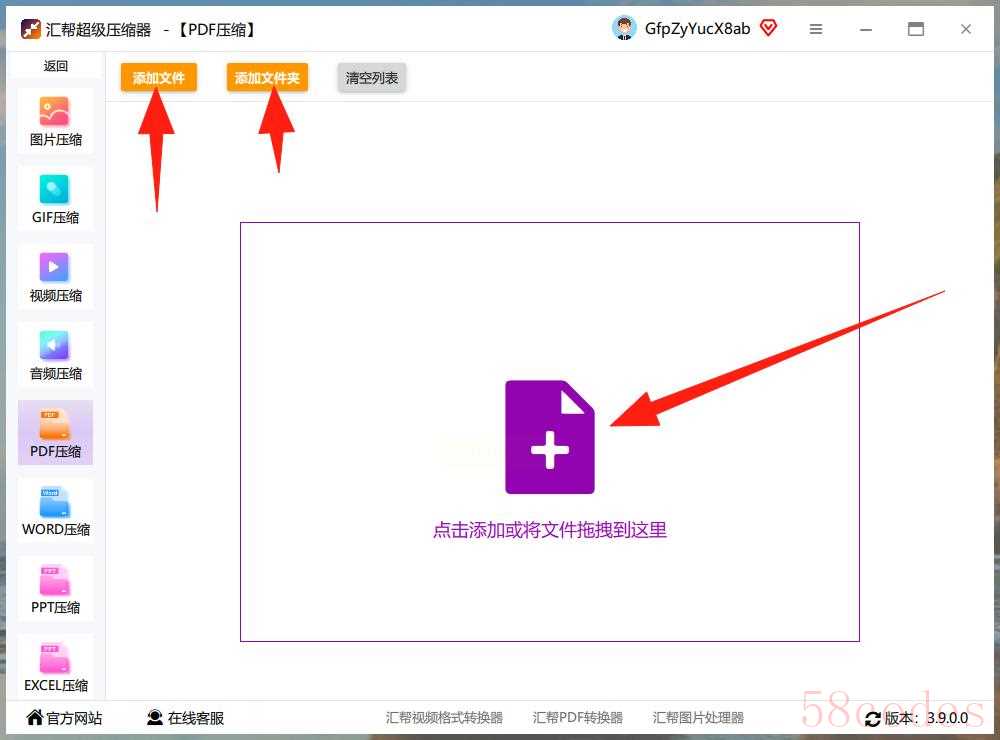Choose the 视频压缩 video compression icon
This screenshot has width=1000, height=740.
(55, 267)
